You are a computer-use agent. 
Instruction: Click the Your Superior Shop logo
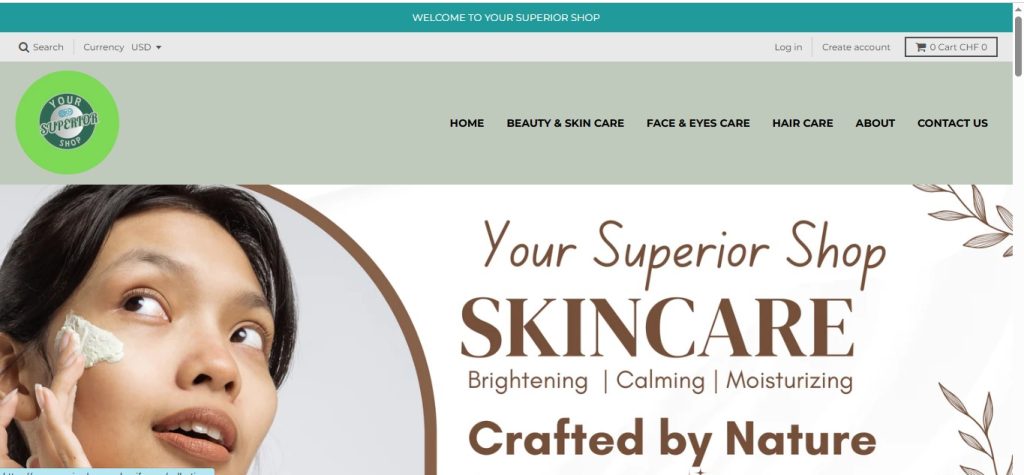tap(67, 122)
